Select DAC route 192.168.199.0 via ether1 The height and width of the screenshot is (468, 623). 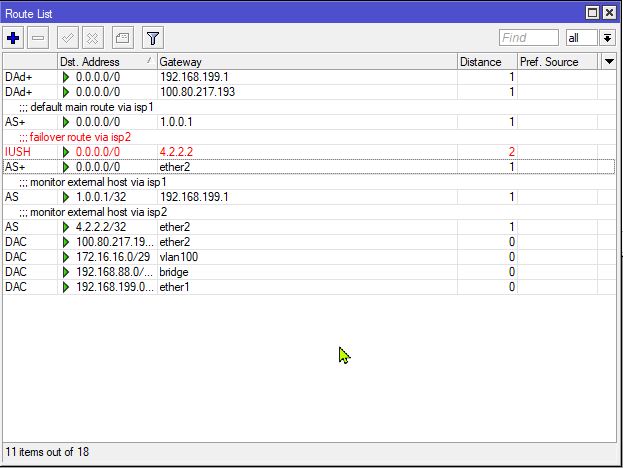click(x=309, y=287)
